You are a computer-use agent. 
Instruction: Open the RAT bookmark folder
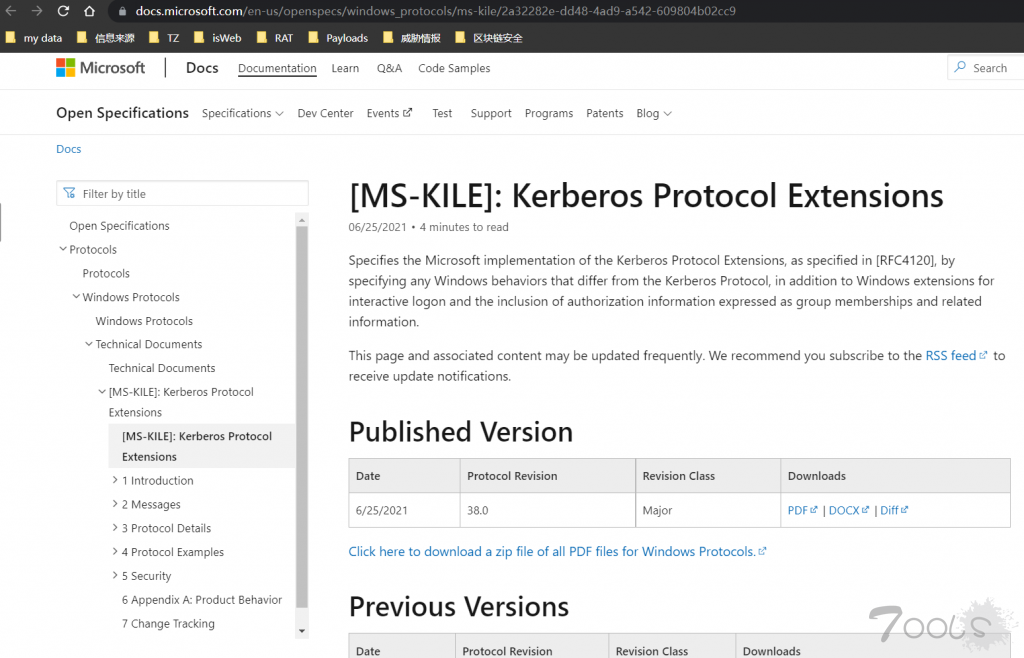(275, 38)
